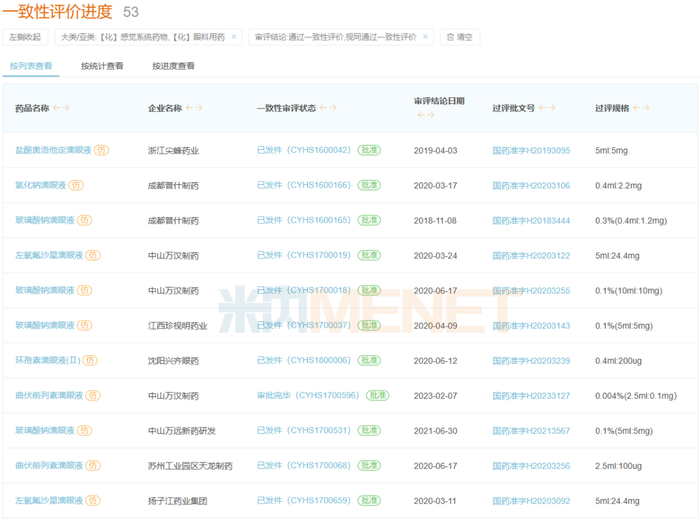Viewport: 700px width, 519px height.
Task: Click 批准 badge in 审批完毕 CYHS1700596 row
Action: click(x=377, y=395)
